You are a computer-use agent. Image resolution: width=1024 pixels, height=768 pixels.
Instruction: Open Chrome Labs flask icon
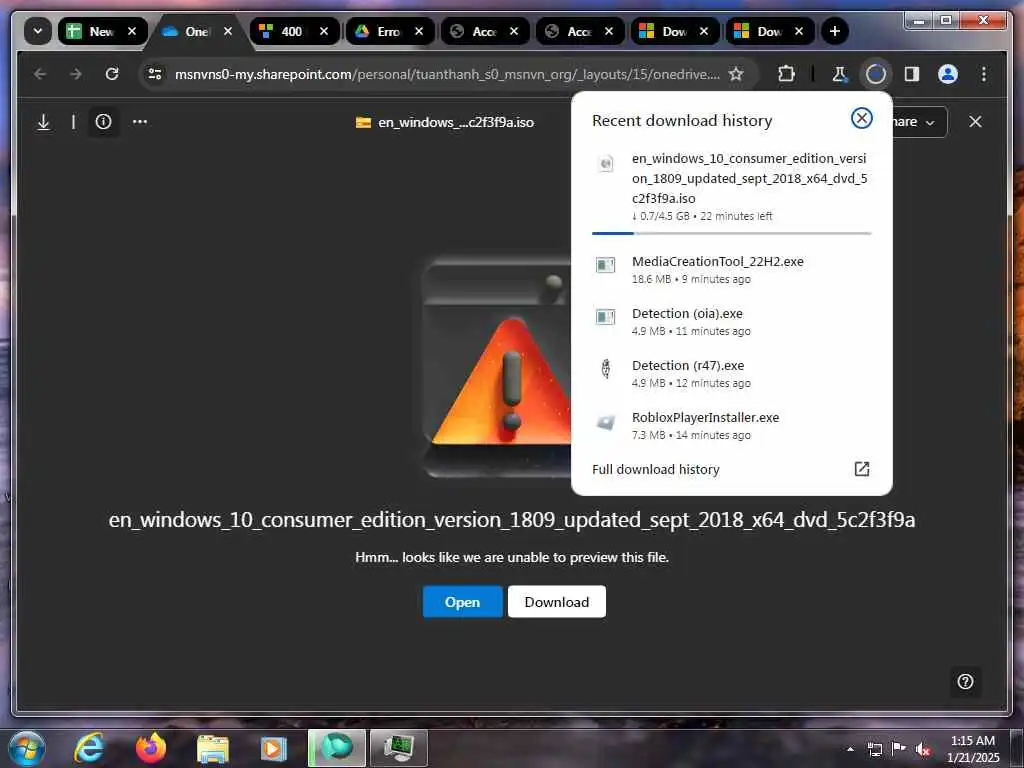pos(840,74)
